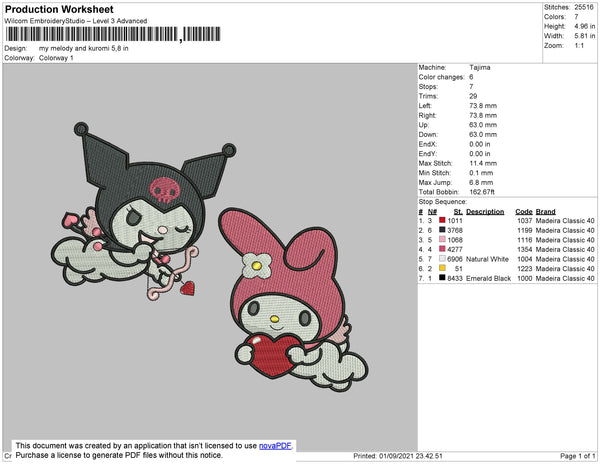Select the red 1011 thread swatch
This screenshot has width=600, height=464.
(x=442, y=220)
